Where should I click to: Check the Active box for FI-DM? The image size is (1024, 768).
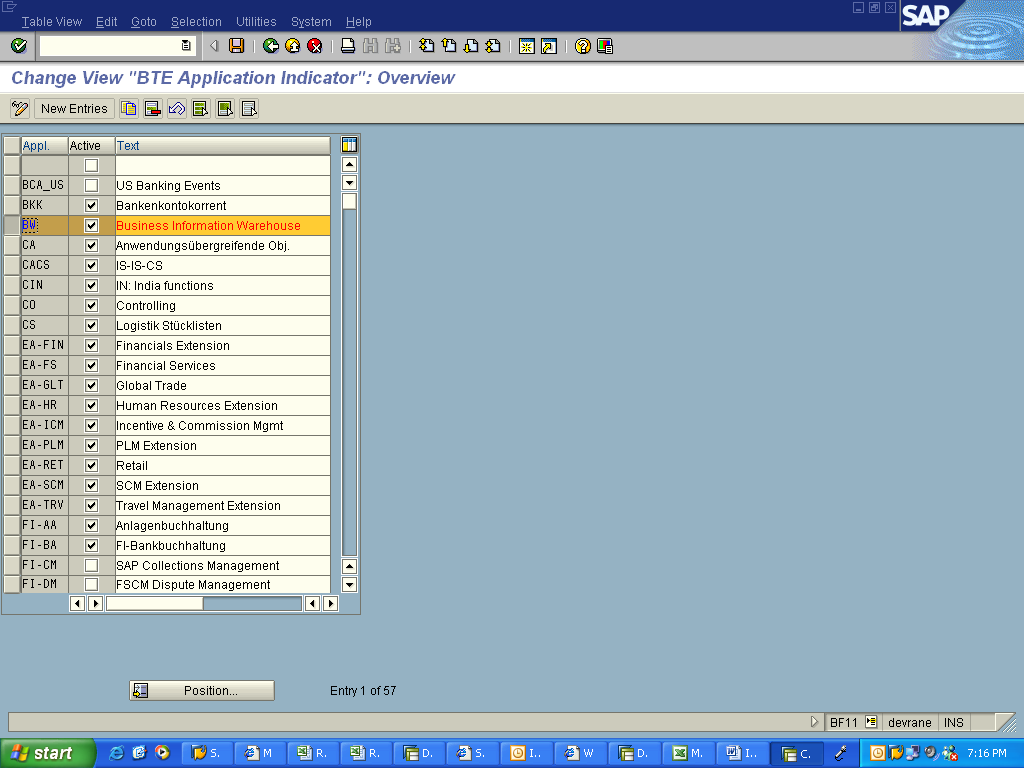tap(91, 584)
